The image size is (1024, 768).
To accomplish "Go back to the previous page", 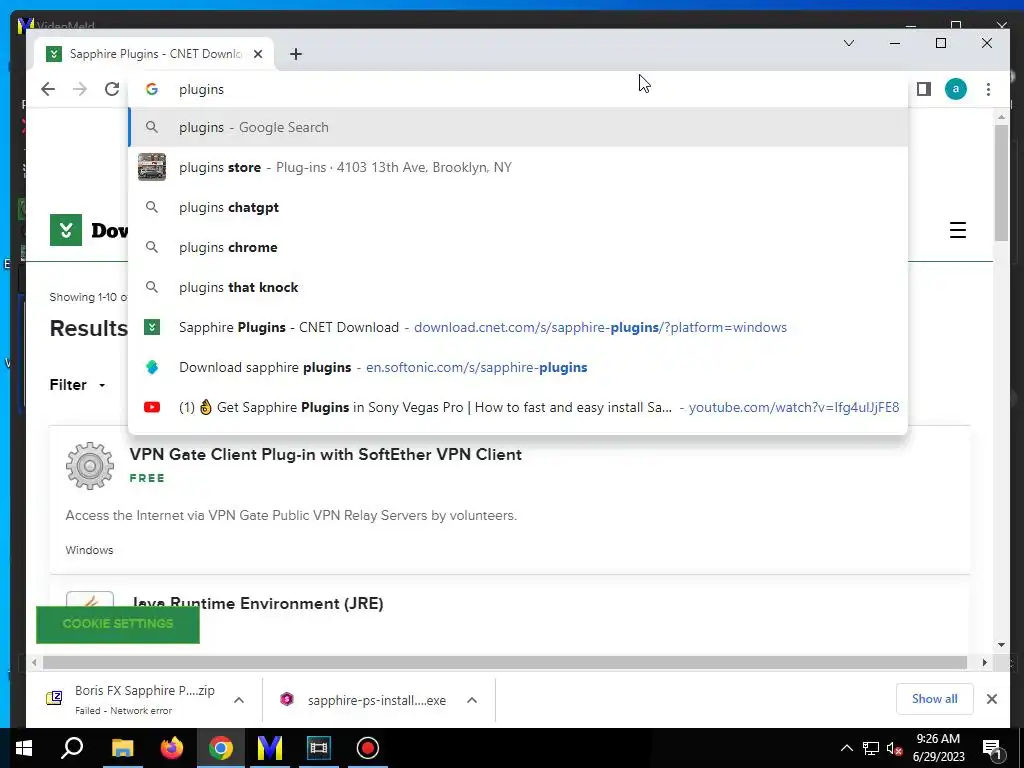I will point(48,89).
